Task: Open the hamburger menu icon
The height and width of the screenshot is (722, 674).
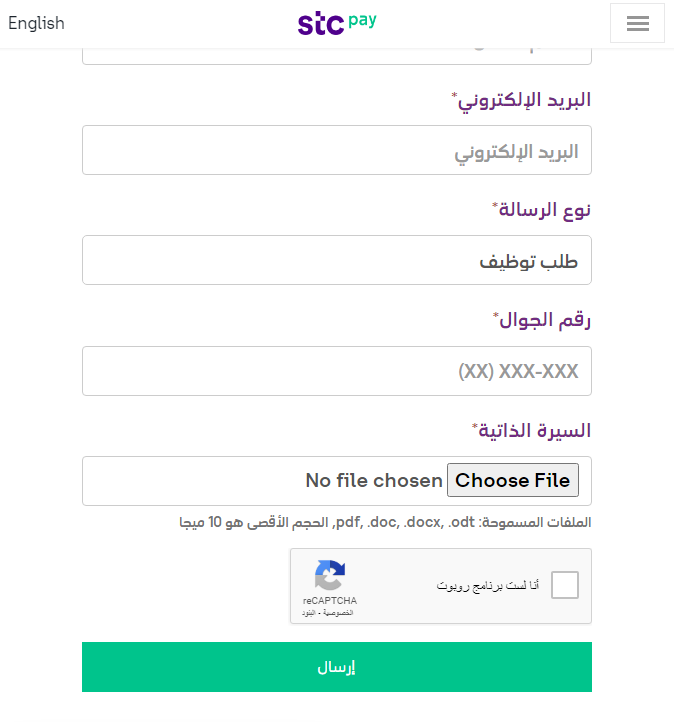Action: 637,23
